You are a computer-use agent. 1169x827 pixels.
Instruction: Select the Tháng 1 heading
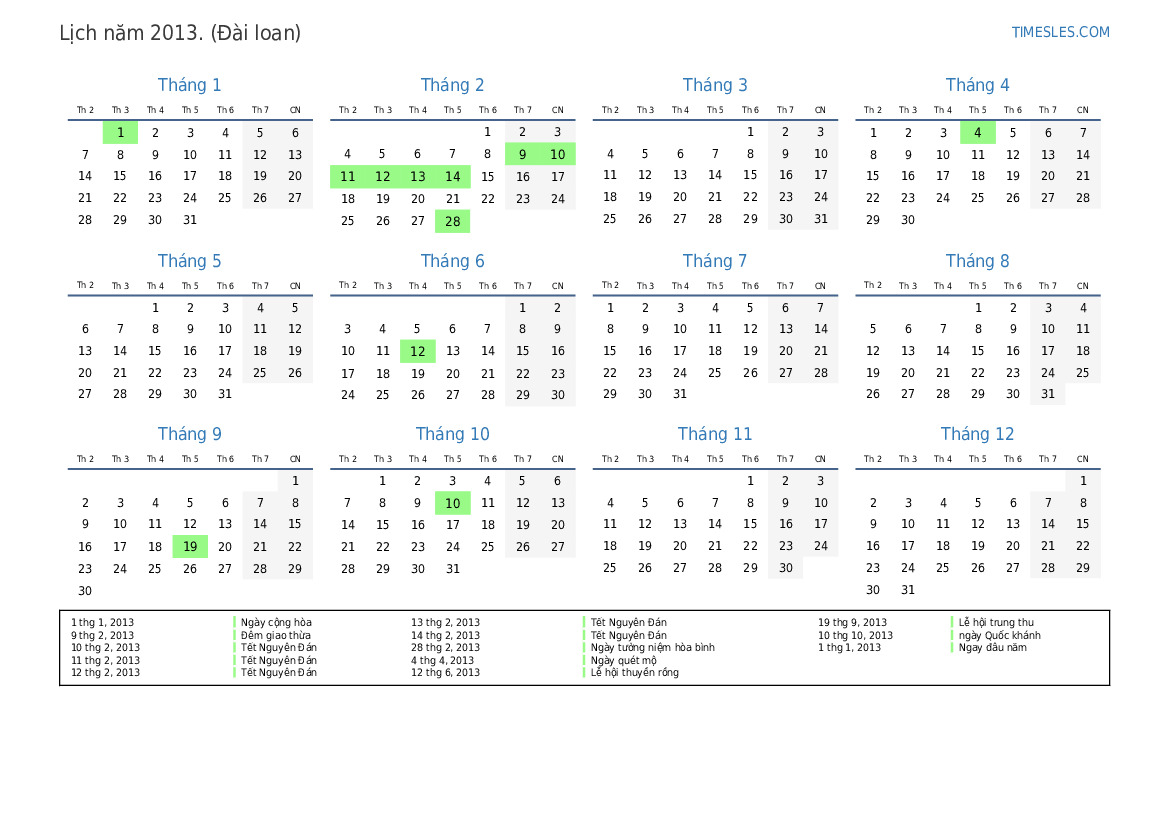pos(189,85)
